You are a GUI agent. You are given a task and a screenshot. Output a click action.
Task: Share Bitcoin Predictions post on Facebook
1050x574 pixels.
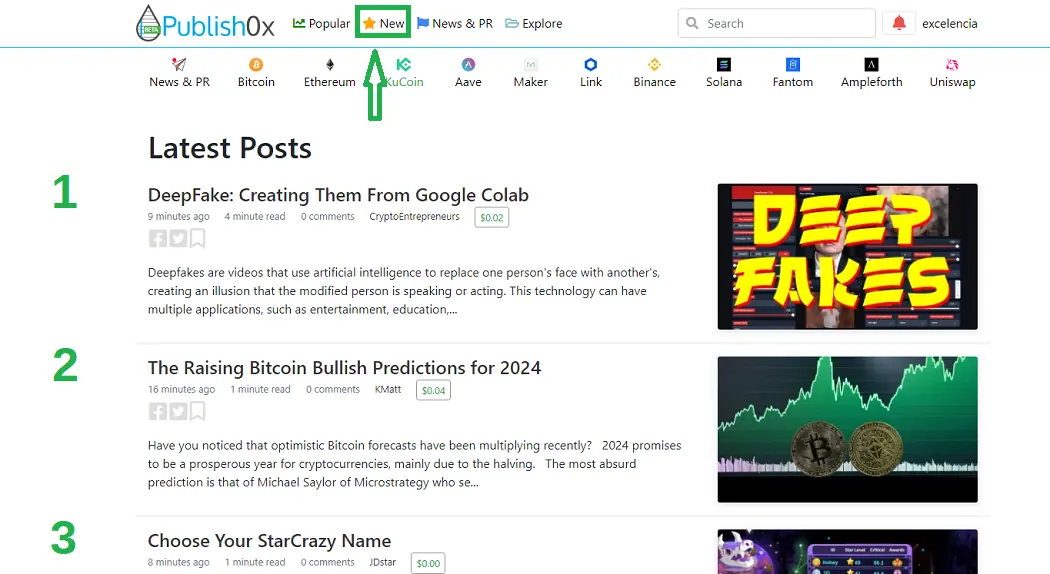click(x=157, y=411)
